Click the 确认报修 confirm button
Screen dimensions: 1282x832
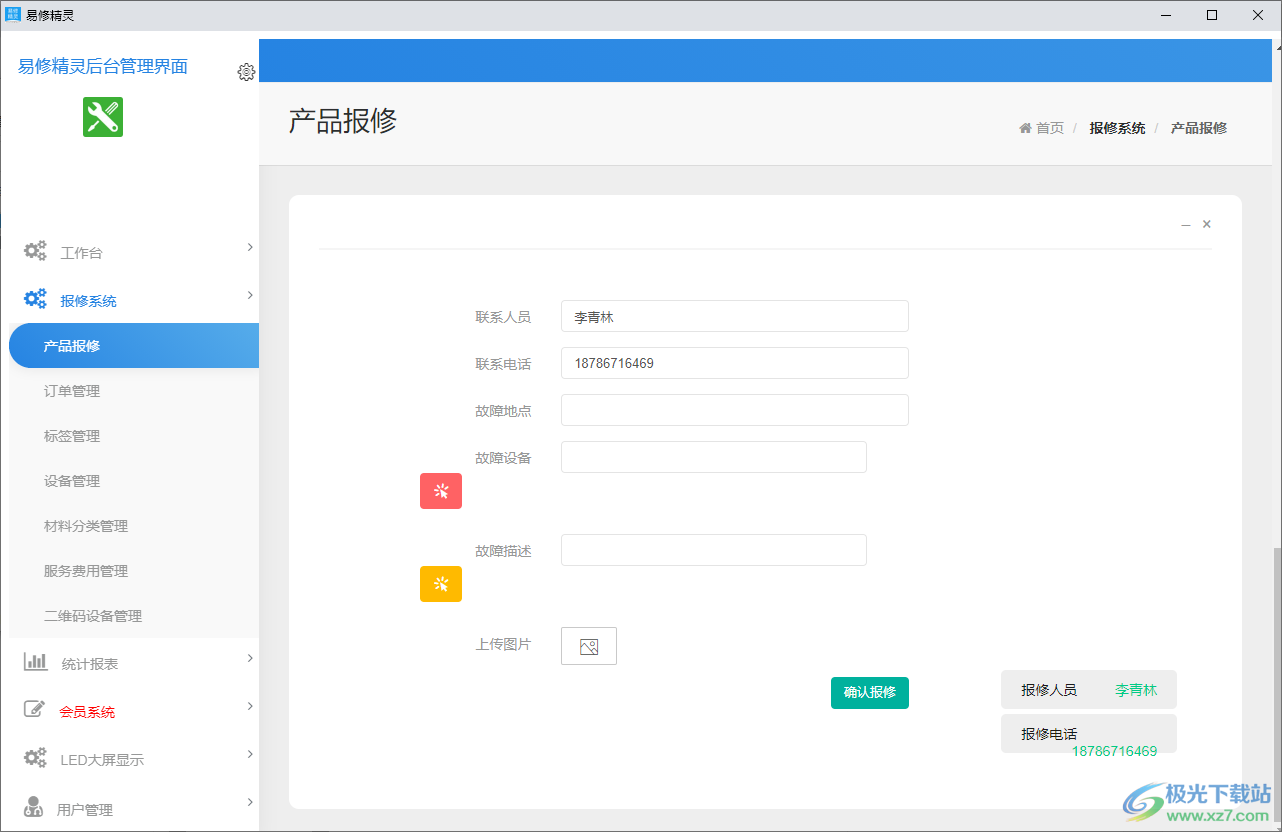click(869, 692)
